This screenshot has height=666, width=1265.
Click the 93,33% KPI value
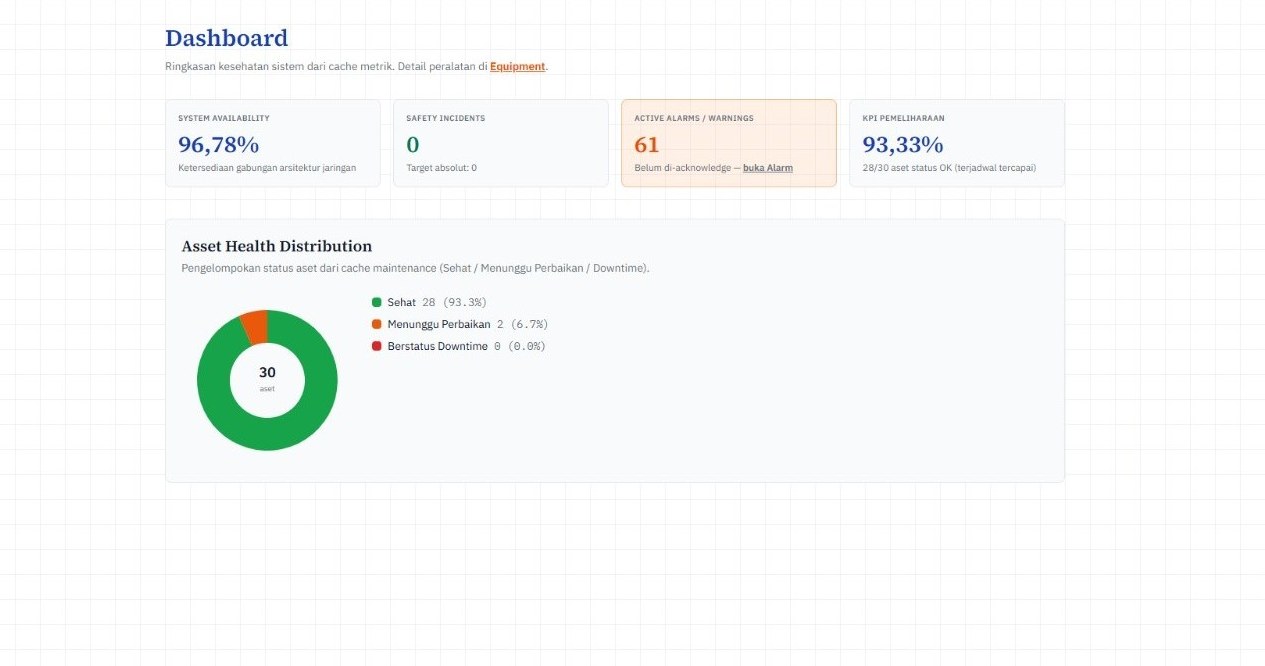point(903,144)
